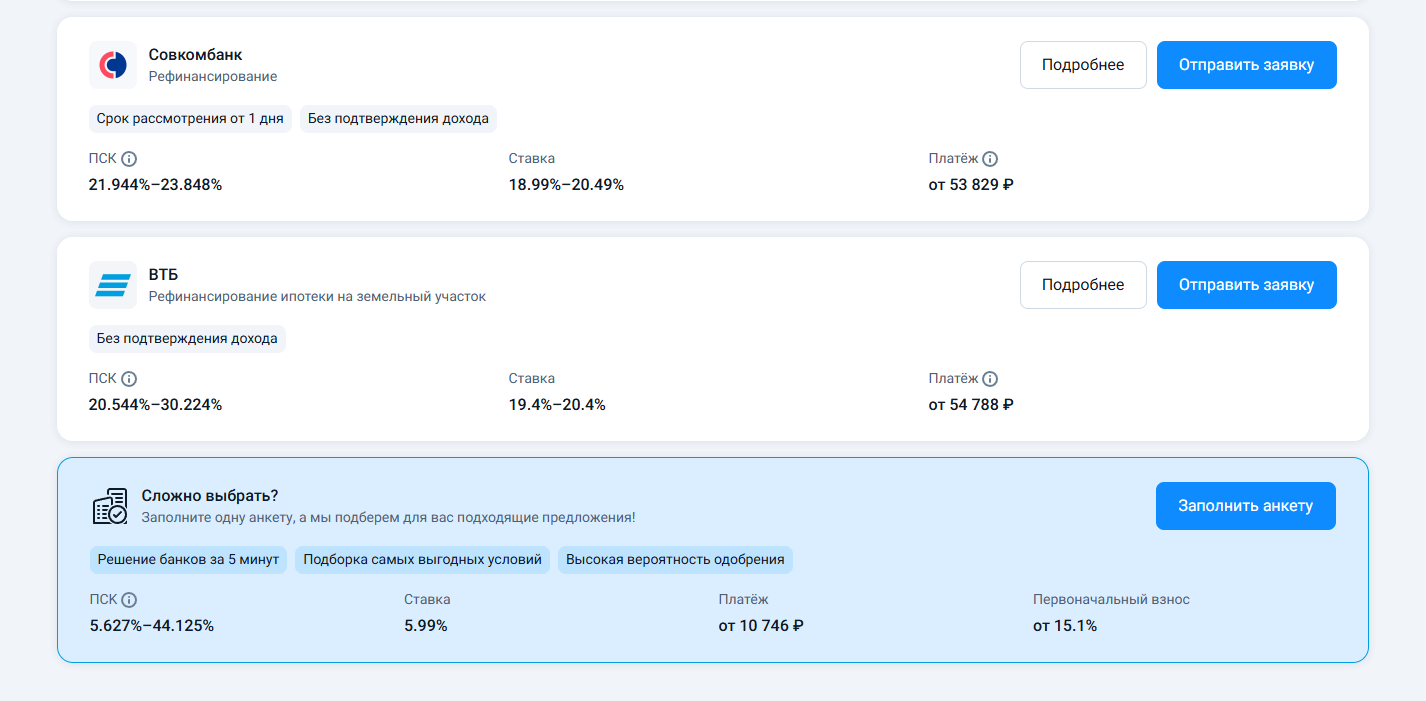Screen dimensions: 1426x701
Task: Click Рефинансирование subtitle under Совкомбанк
Action: click(x=213, y=77)
